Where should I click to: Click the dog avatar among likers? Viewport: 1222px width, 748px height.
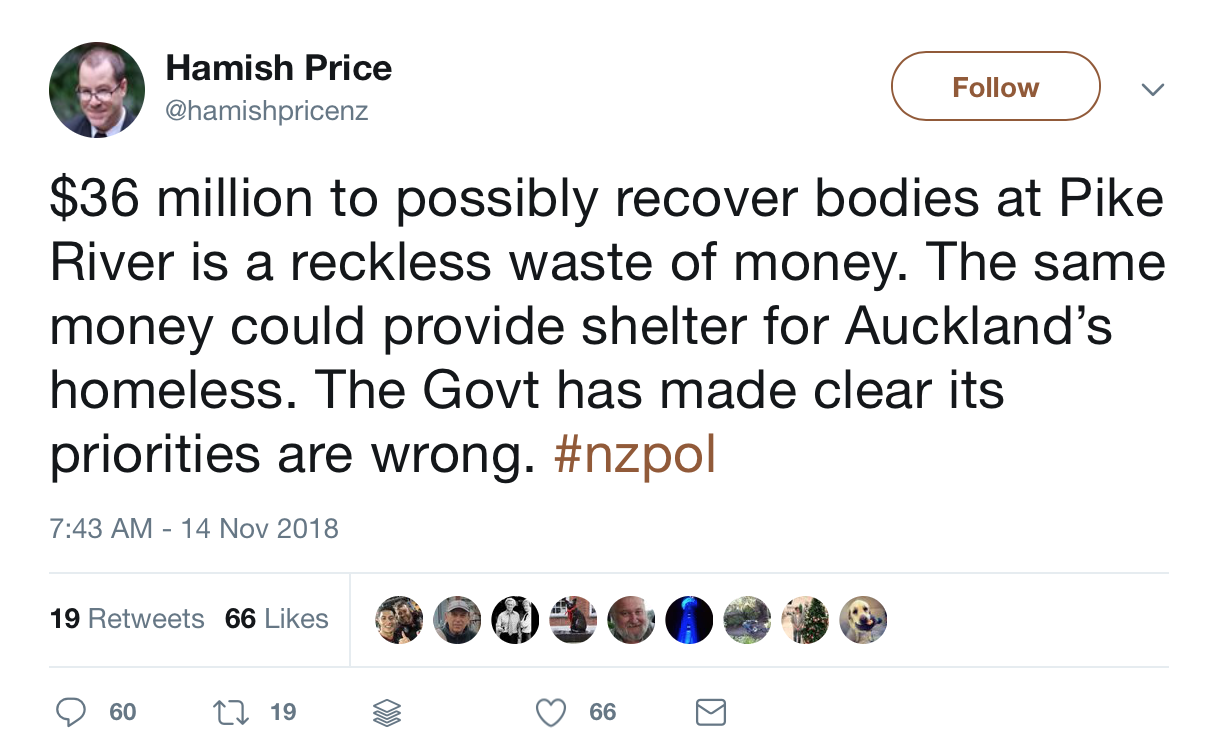pyautogui.click(x=862, y=619)
